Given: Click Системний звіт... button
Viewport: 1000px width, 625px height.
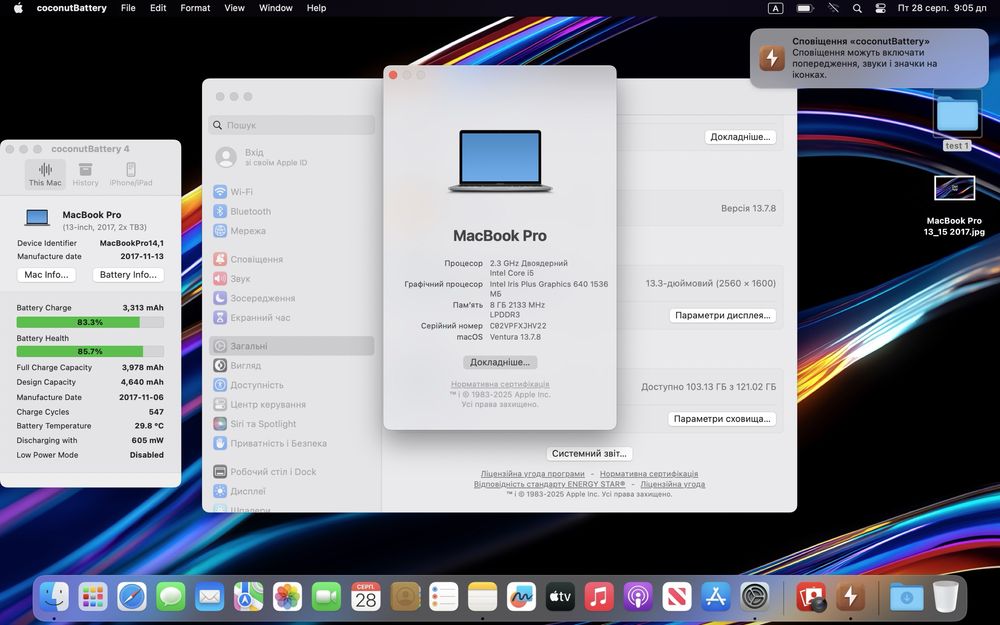Looking at the screenshot, I should [x=589, y=454].
